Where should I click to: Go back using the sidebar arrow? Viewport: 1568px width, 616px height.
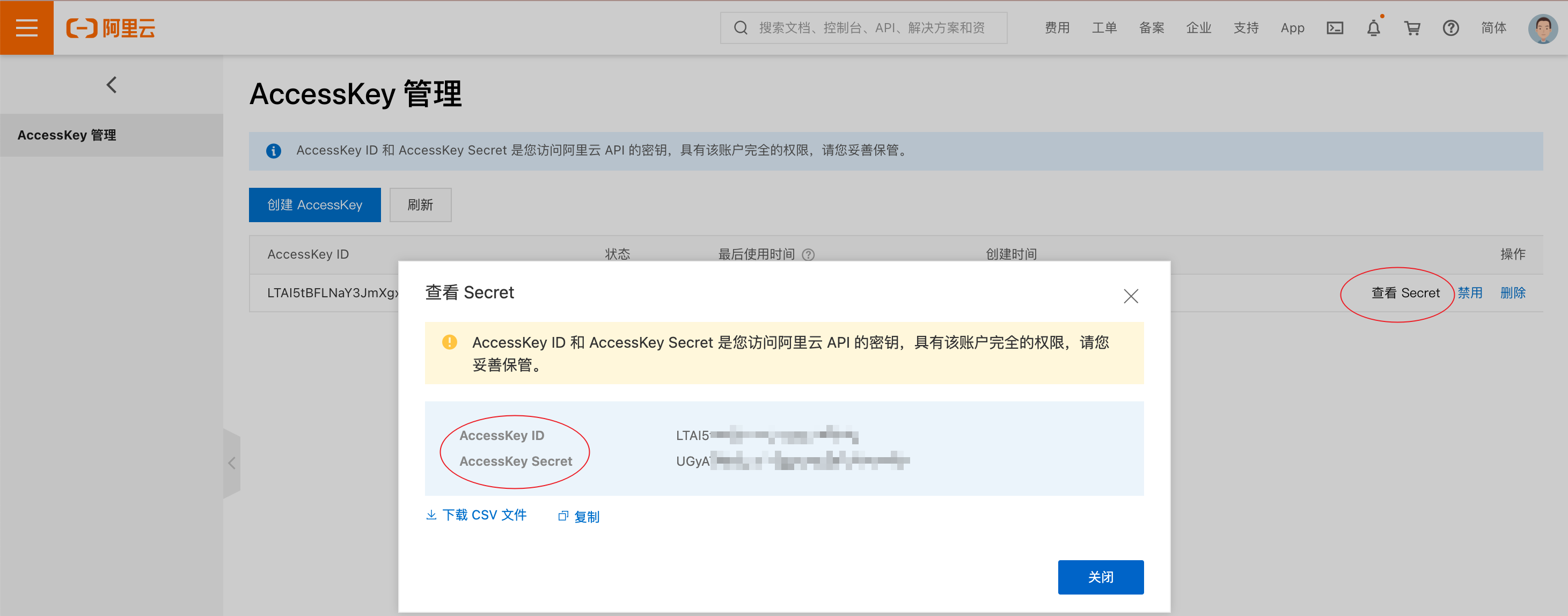112,85
